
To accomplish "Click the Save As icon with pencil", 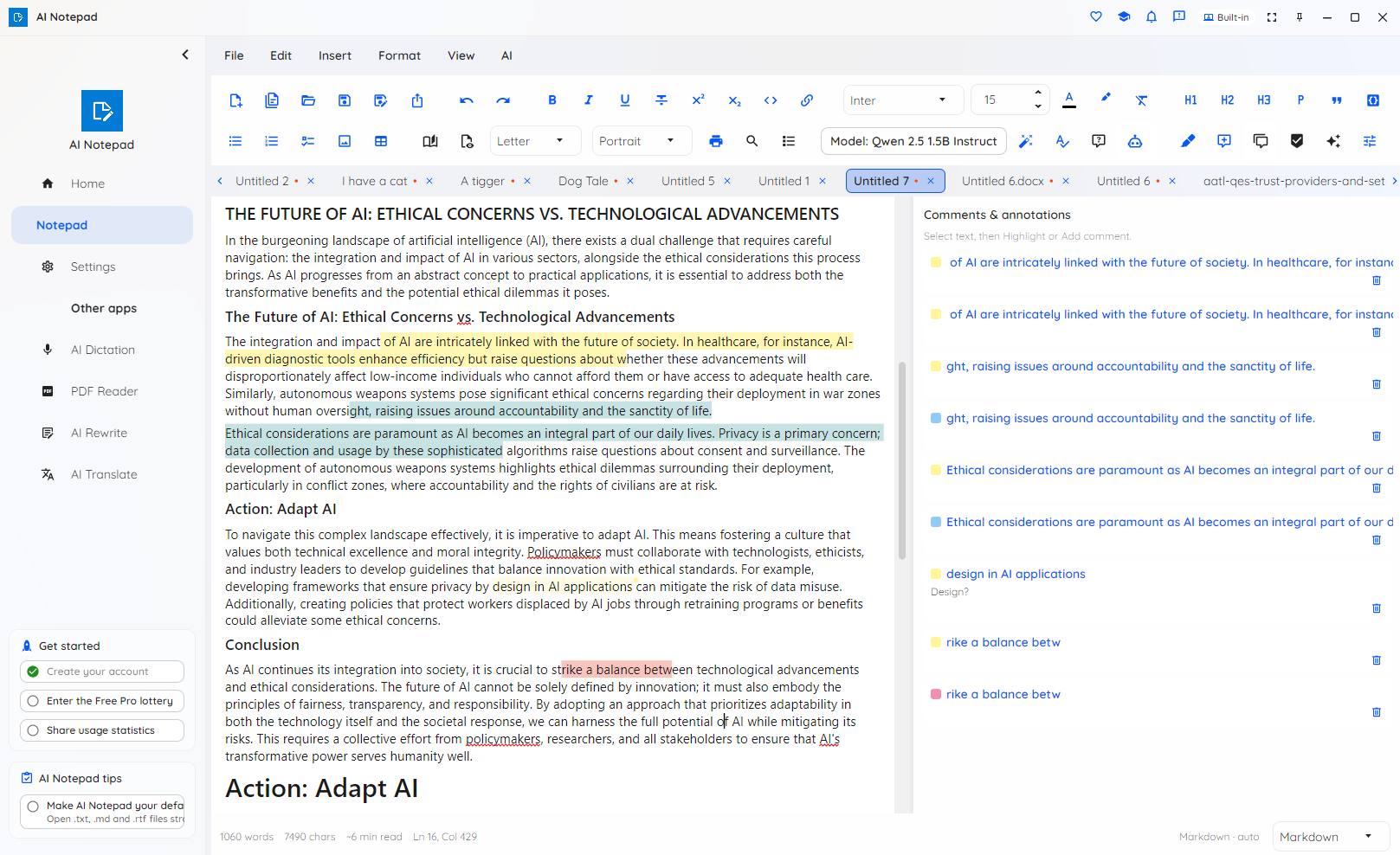I will coord(381,100).
